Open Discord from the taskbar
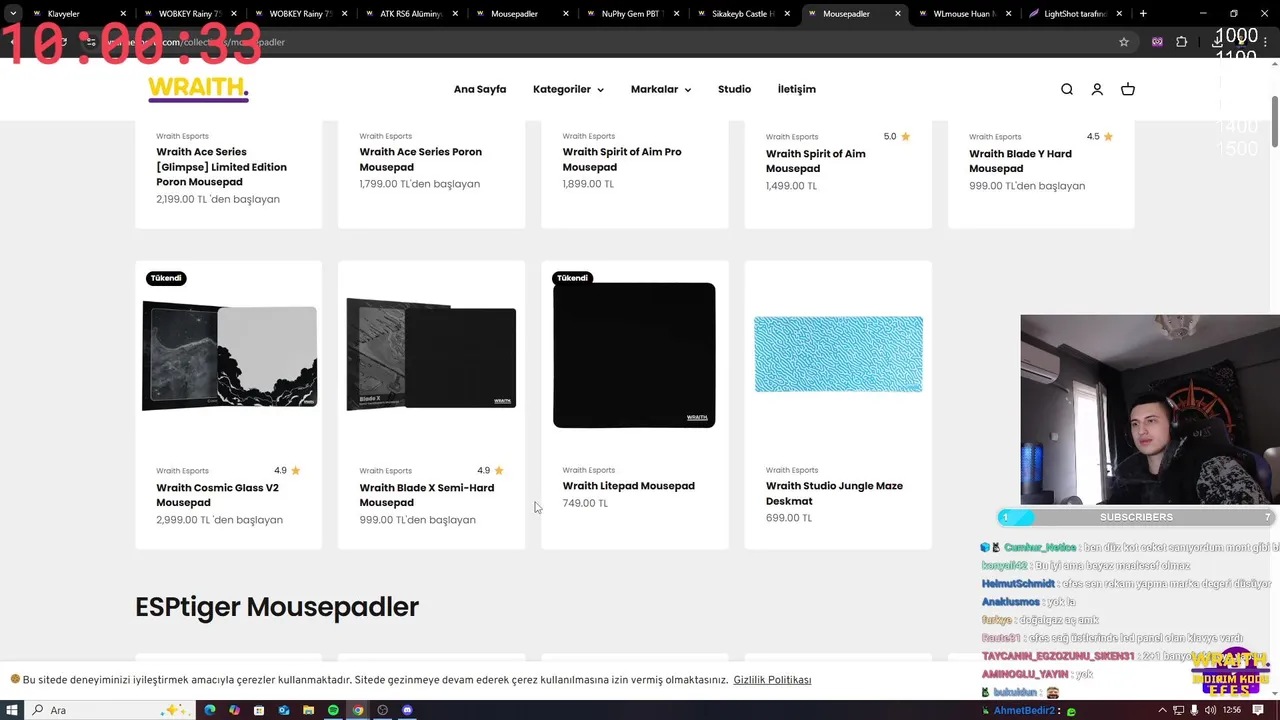This screenshot has width=1280, height=720. 407,710
